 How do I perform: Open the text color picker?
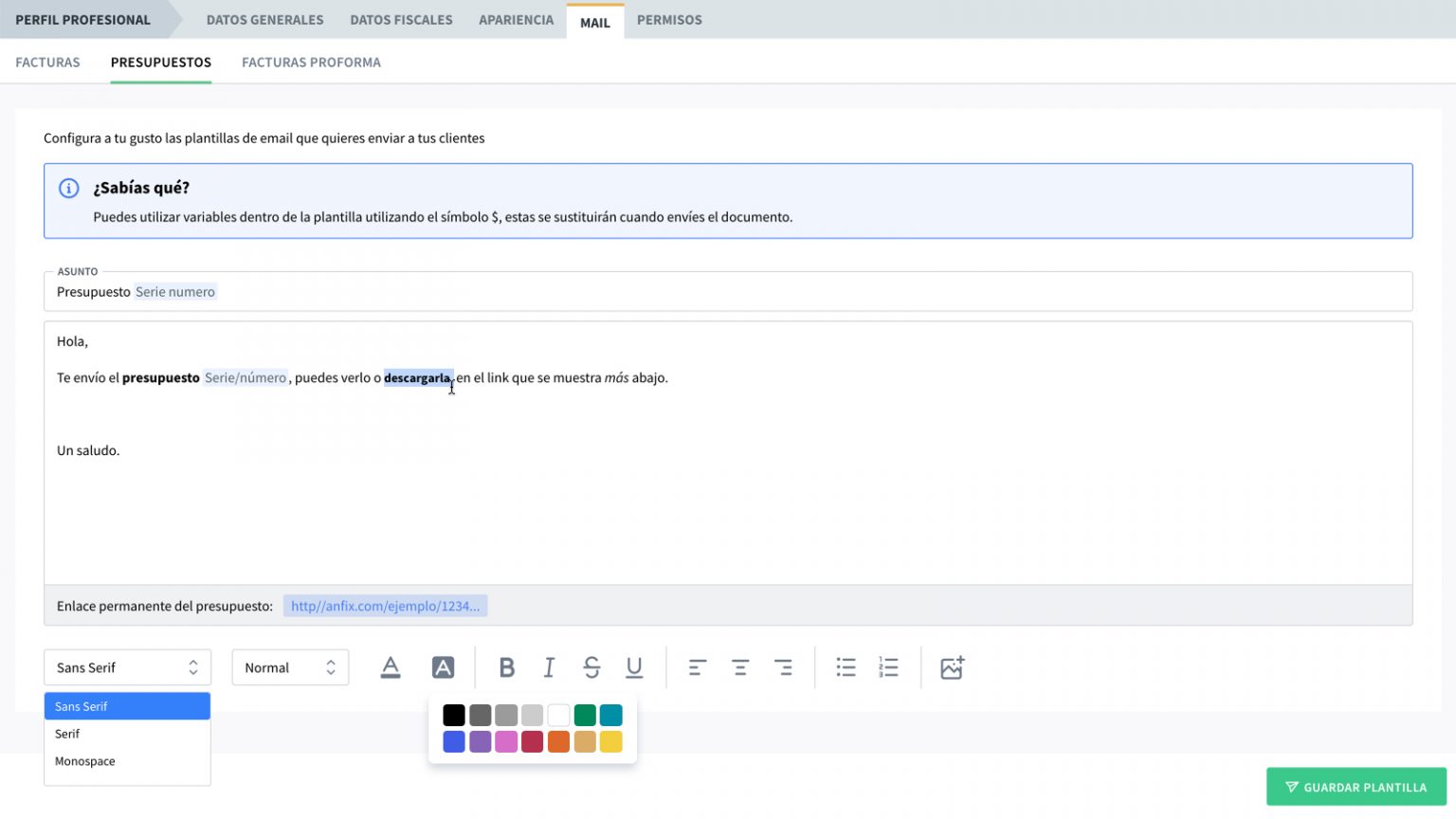390,667
